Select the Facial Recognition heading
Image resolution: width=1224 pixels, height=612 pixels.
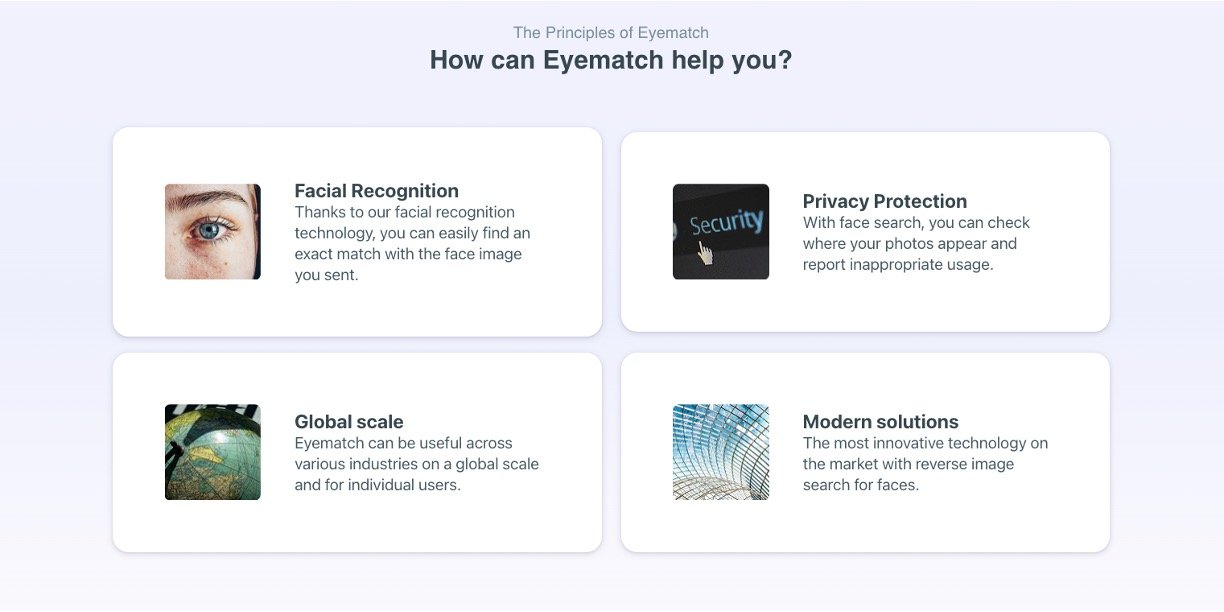(376, 191)
